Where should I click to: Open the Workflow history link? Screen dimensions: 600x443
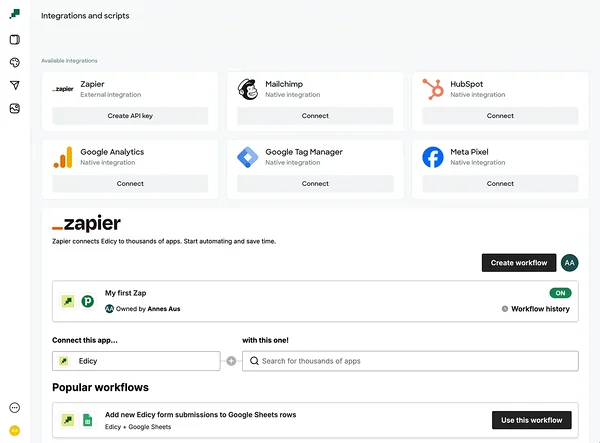tap(540, 309)
